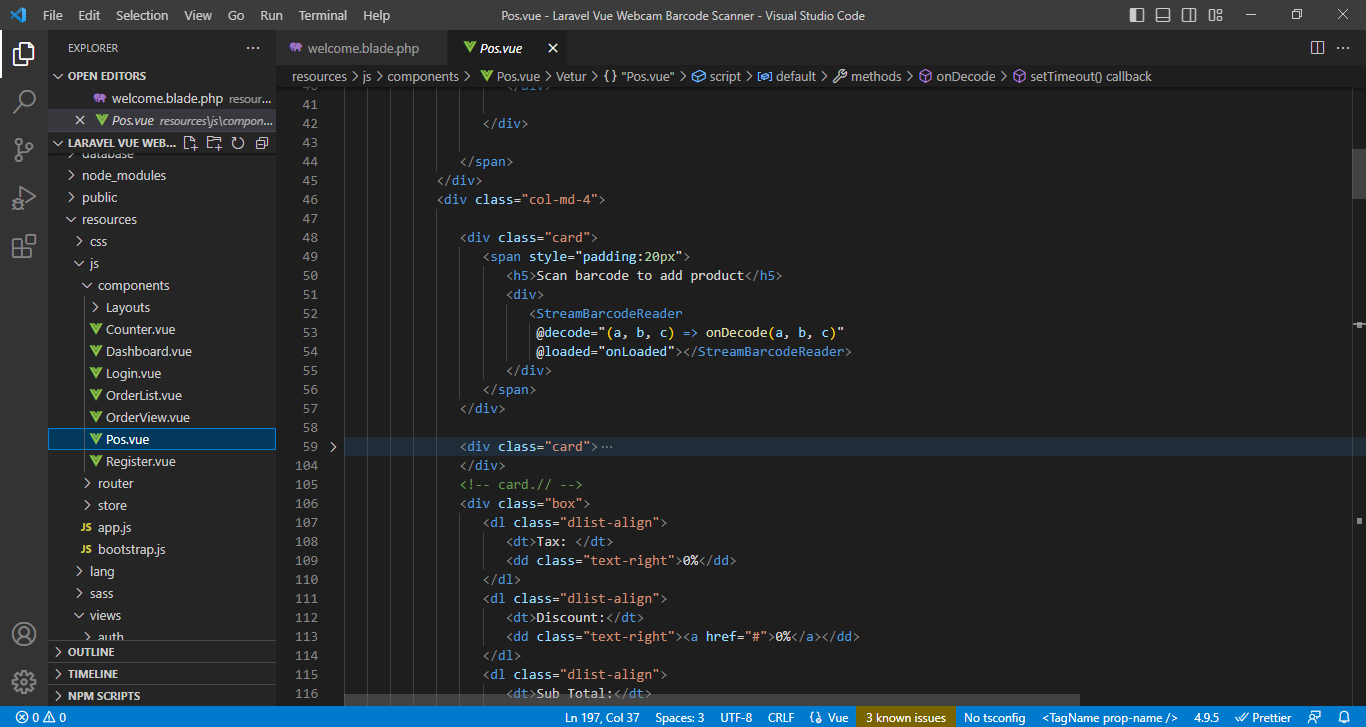Click the No tsconfig status item
This screenshot has width=1366, height=727.
pos(994,717)
